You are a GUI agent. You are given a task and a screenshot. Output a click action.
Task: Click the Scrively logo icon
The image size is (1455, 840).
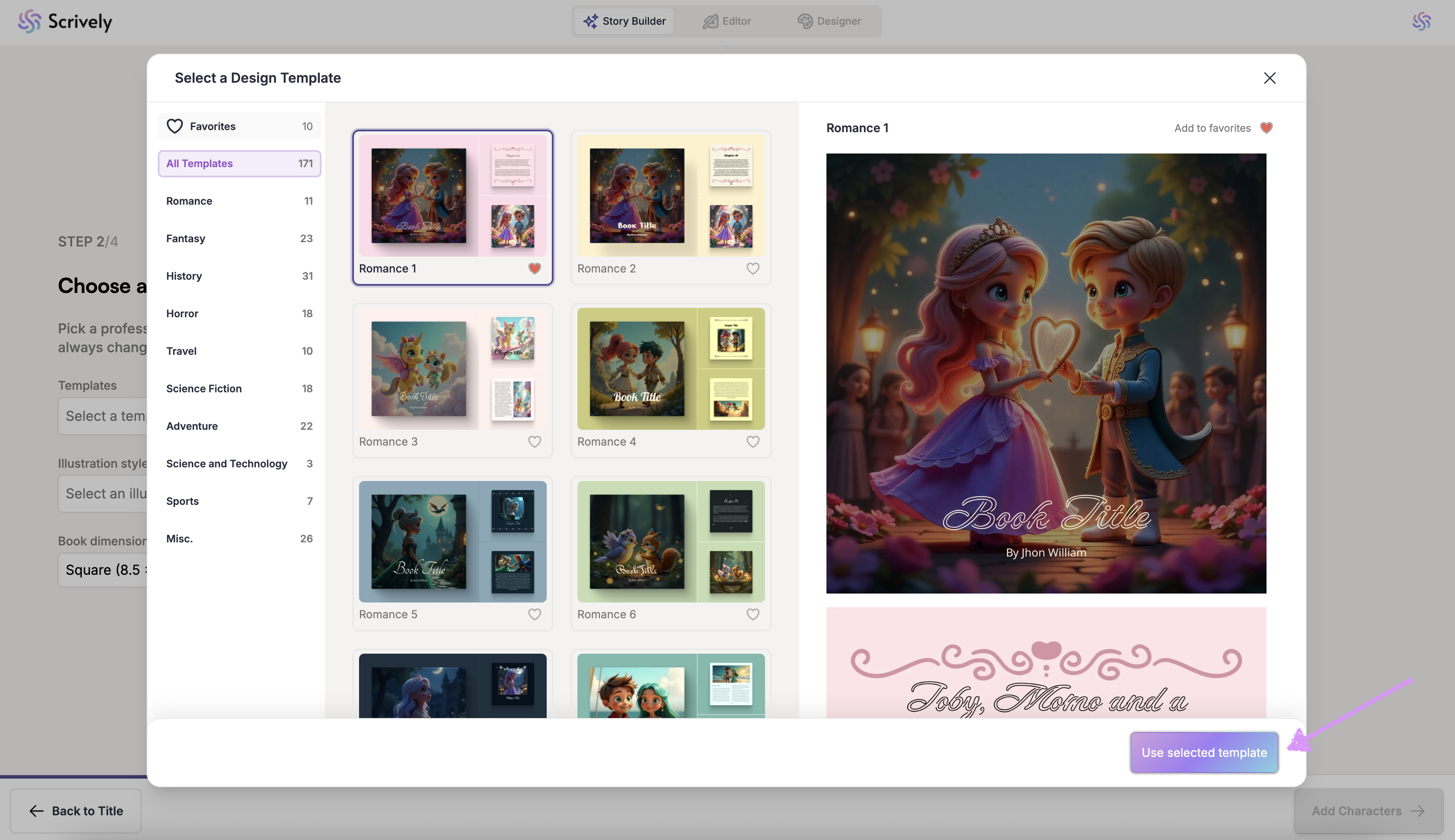pyautogui.click(x=29, y=21)
